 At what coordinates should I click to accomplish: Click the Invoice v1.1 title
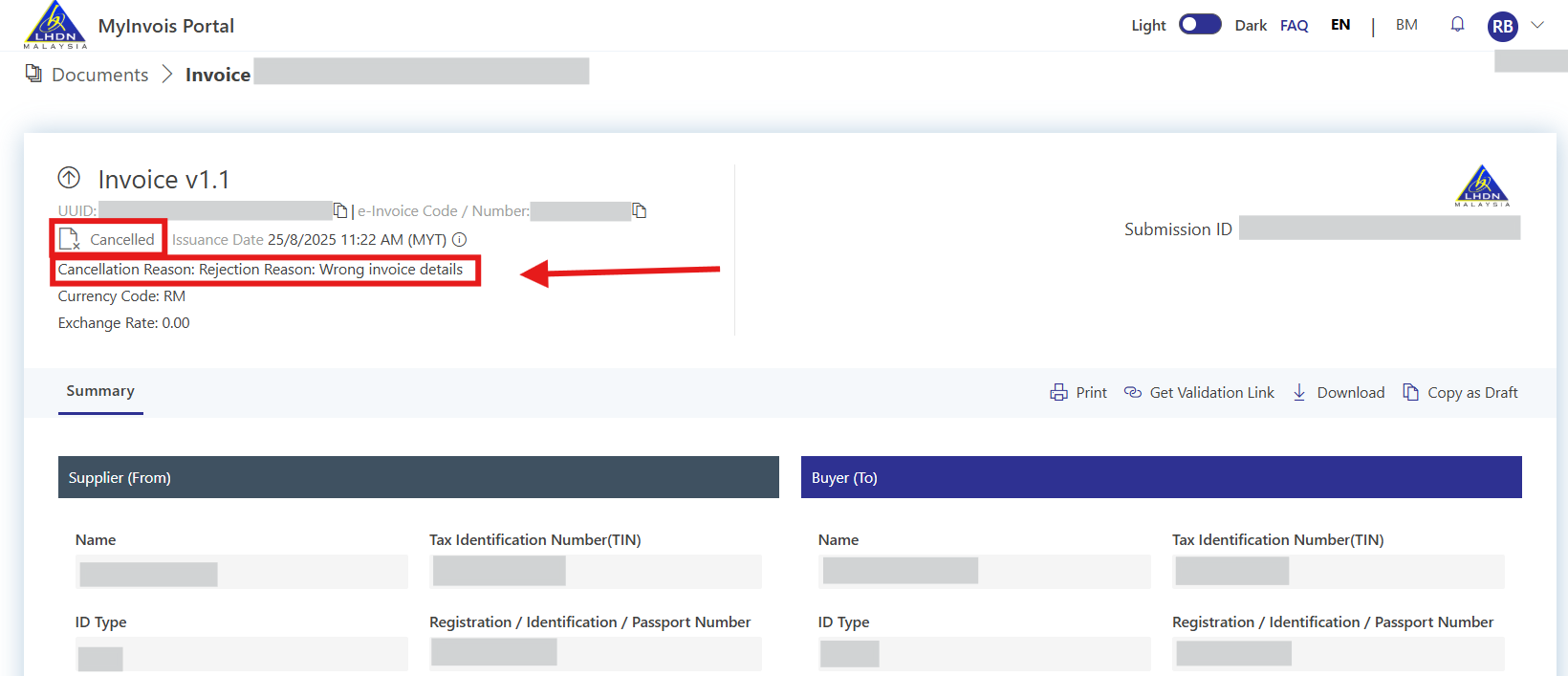click(x=163, y=180)
